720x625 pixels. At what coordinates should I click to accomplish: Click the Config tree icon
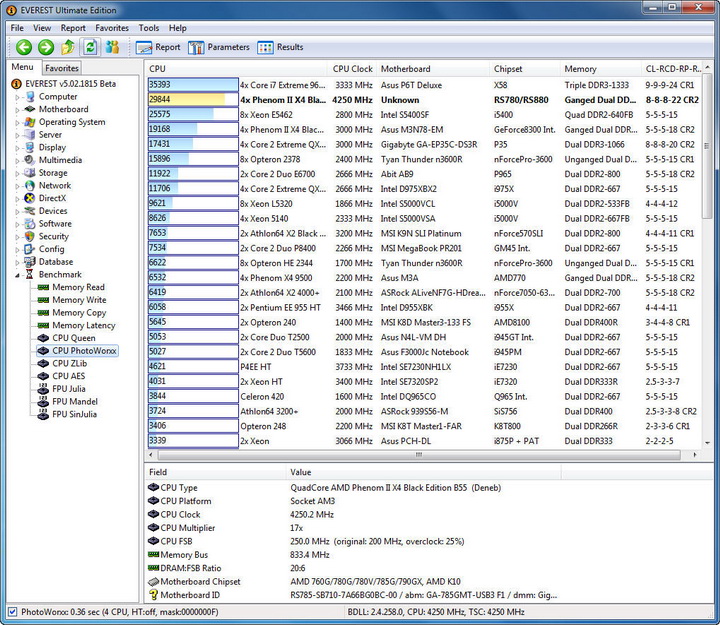[30, 249]
